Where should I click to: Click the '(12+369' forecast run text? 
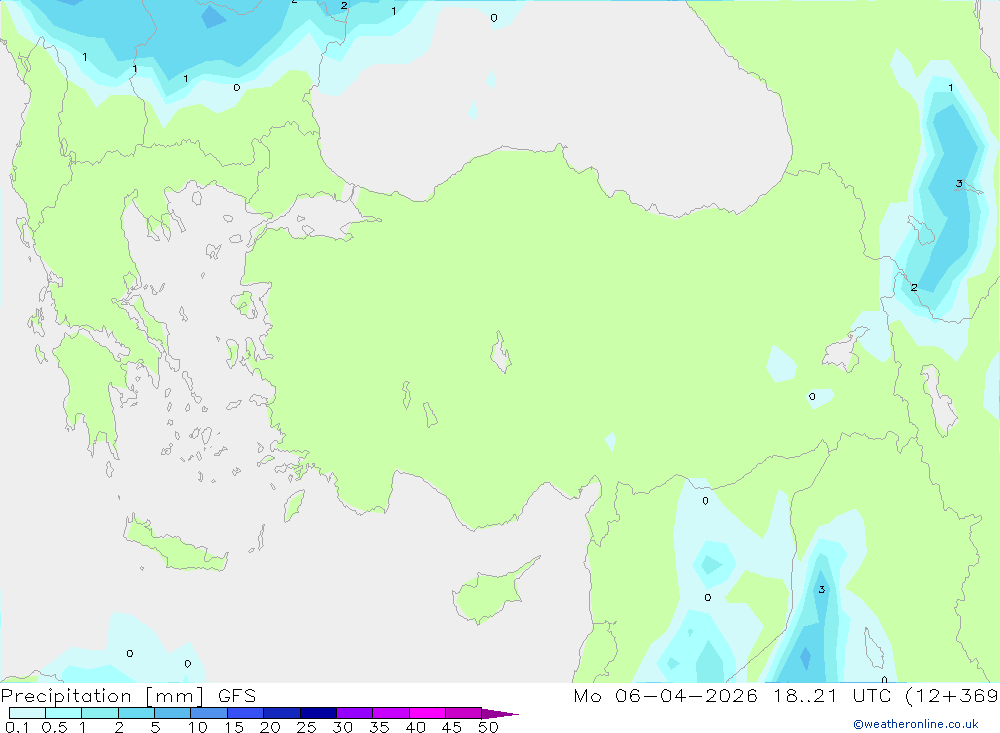(952, 695)
